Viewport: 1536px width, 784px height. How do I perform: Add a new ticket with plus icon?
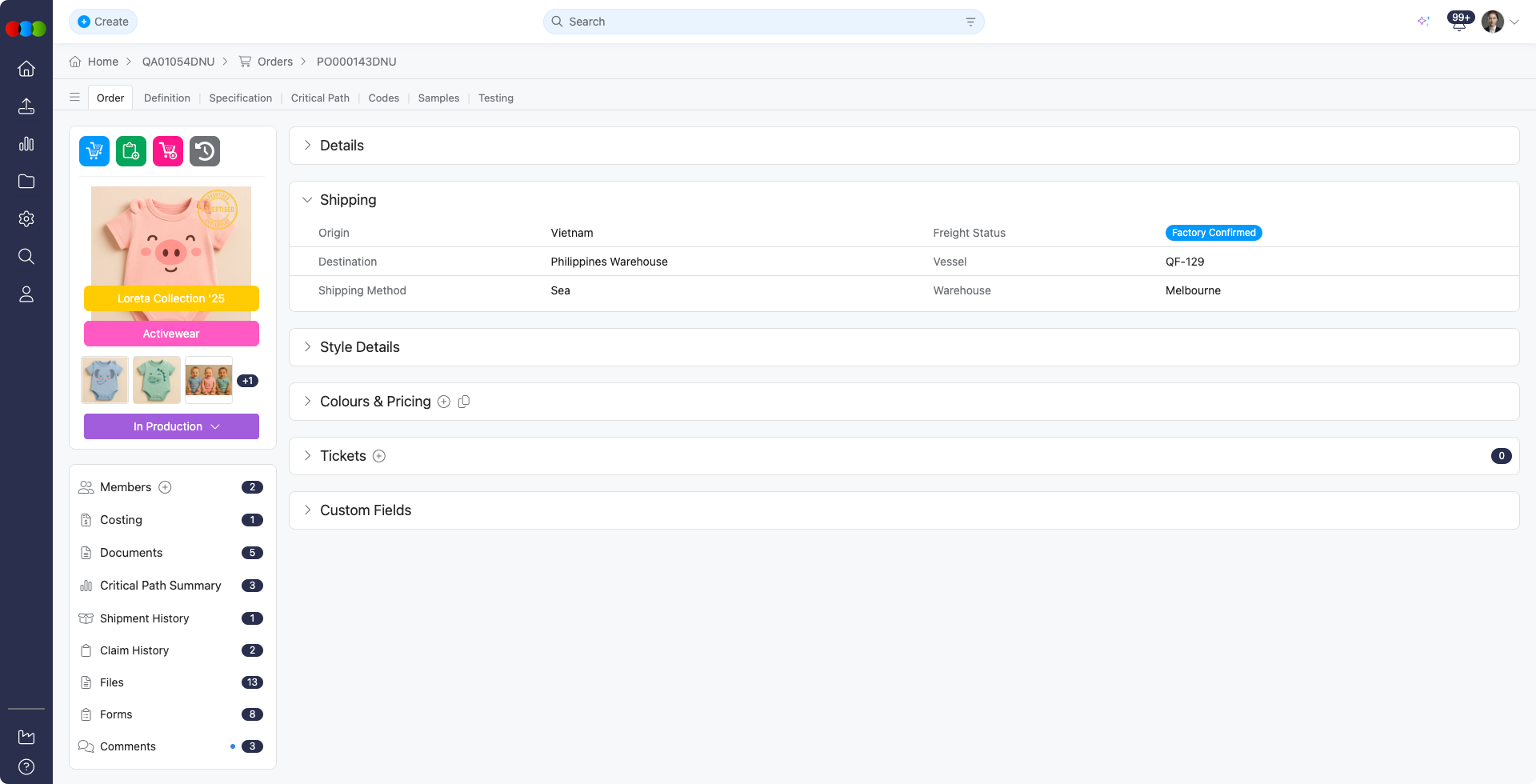pos(379,456)
